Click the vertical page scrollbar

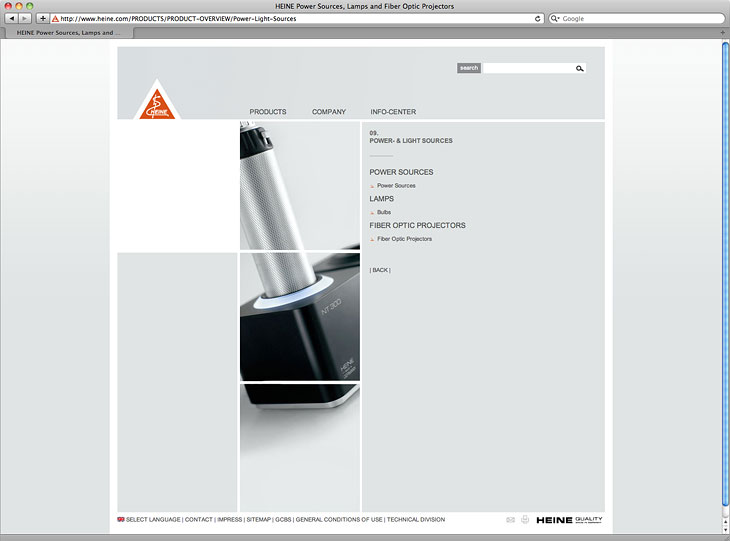coord(725,274)
